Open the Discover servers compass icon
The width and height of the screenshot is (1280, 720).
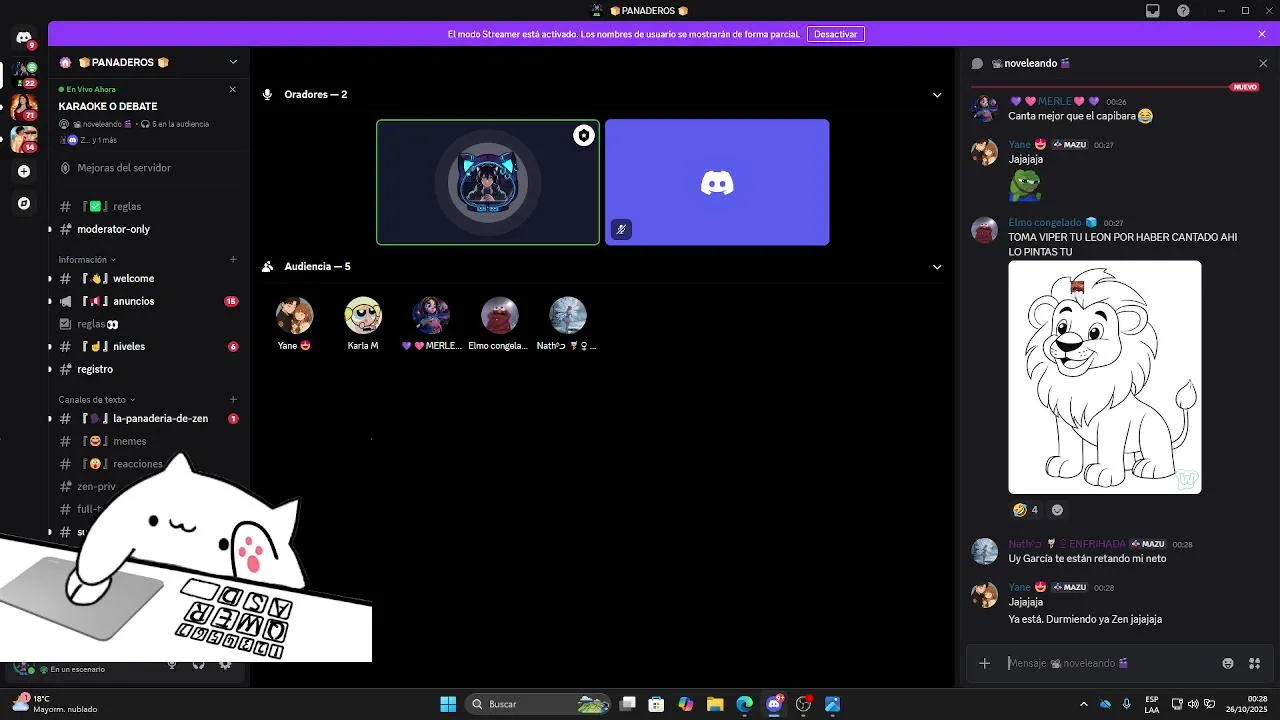click(24, 203)
